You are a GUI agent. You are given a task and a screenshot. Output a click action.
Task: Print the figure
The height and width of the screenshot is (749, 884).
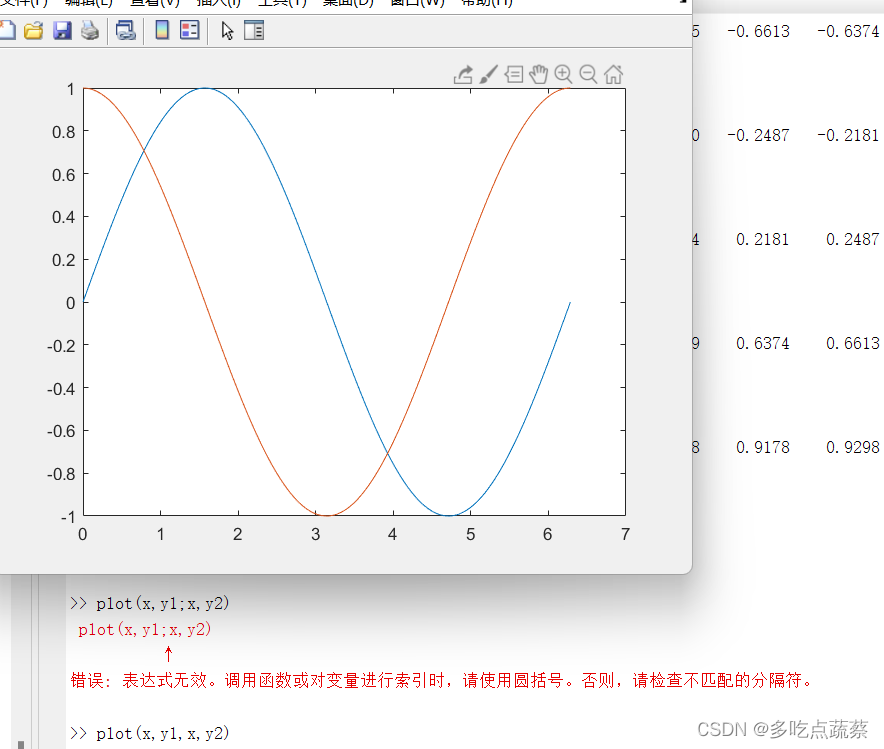90,30
